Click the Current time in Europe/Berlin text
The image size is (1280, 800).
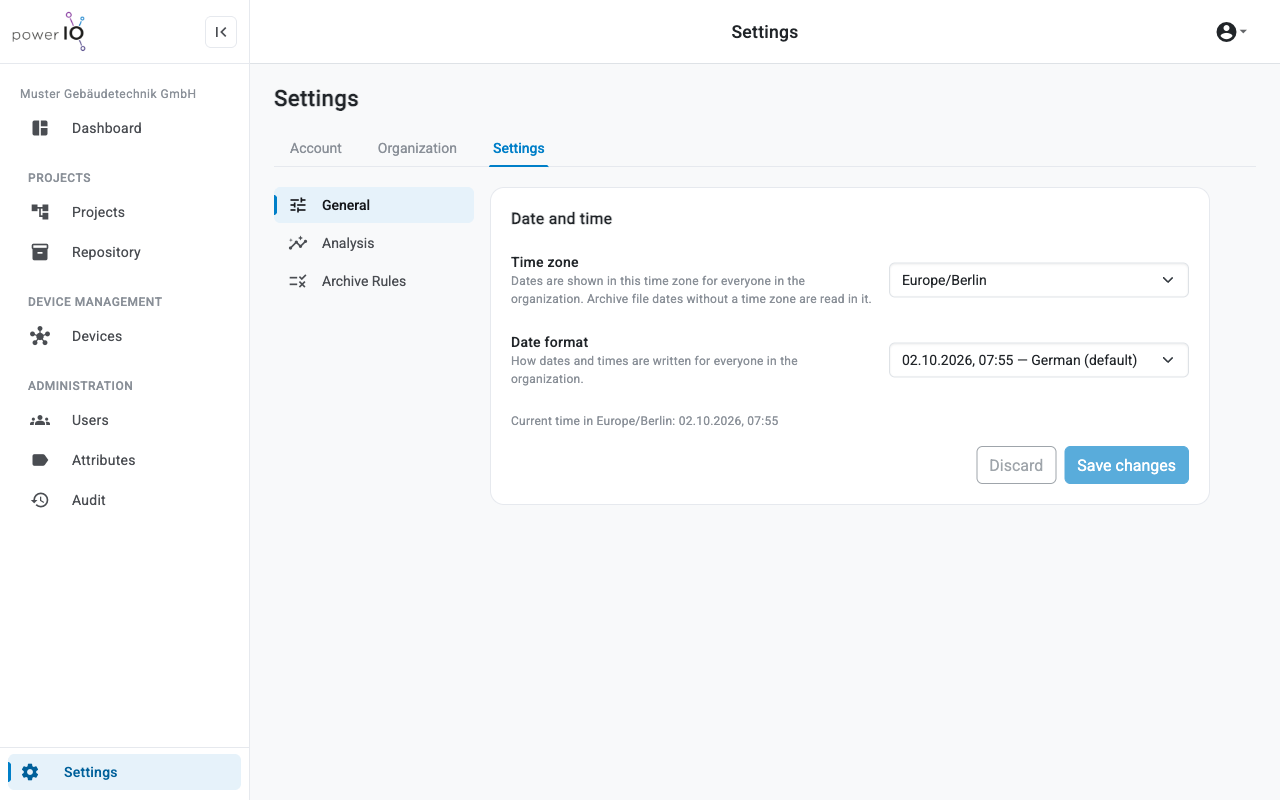click(x=645, y=421)
